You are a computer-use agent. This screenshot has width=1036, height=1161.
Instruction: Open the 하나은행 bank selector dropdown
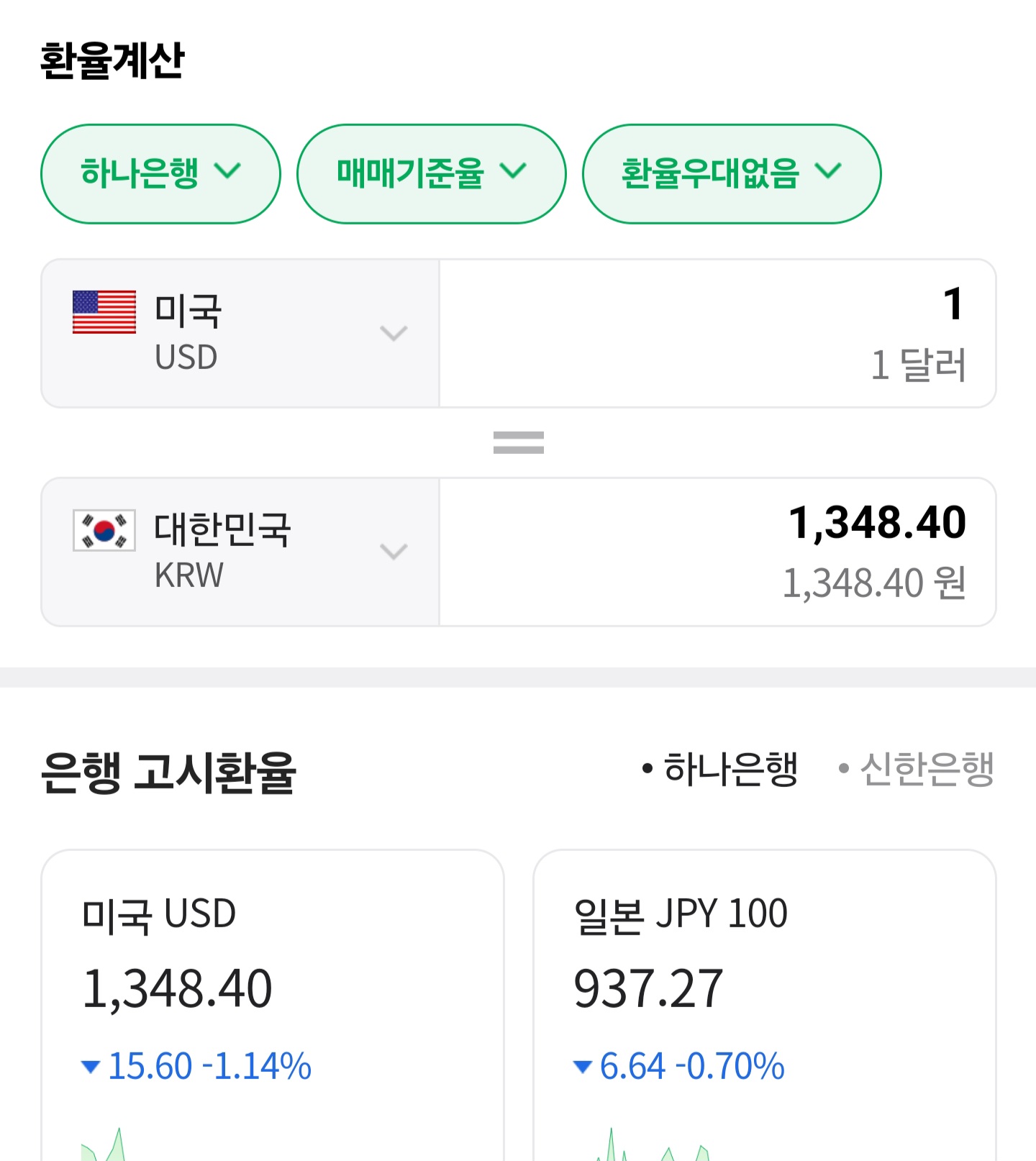pos(160,173)
